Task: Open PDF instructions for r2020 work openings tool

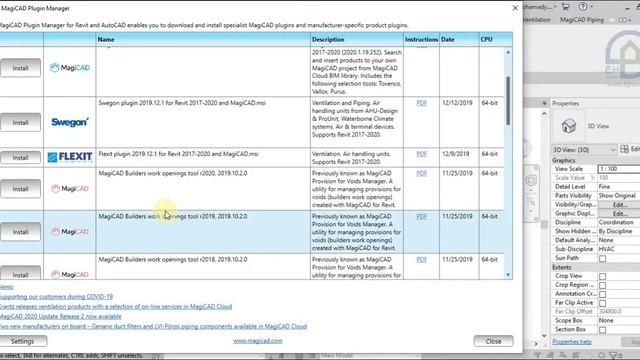Action: point(421,173)
